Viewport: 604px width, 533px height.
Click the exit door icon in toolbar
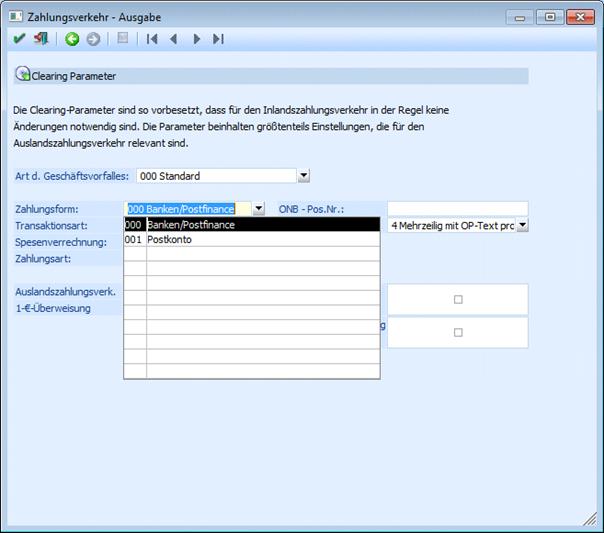pyautogui.click(x=41, y=39)
